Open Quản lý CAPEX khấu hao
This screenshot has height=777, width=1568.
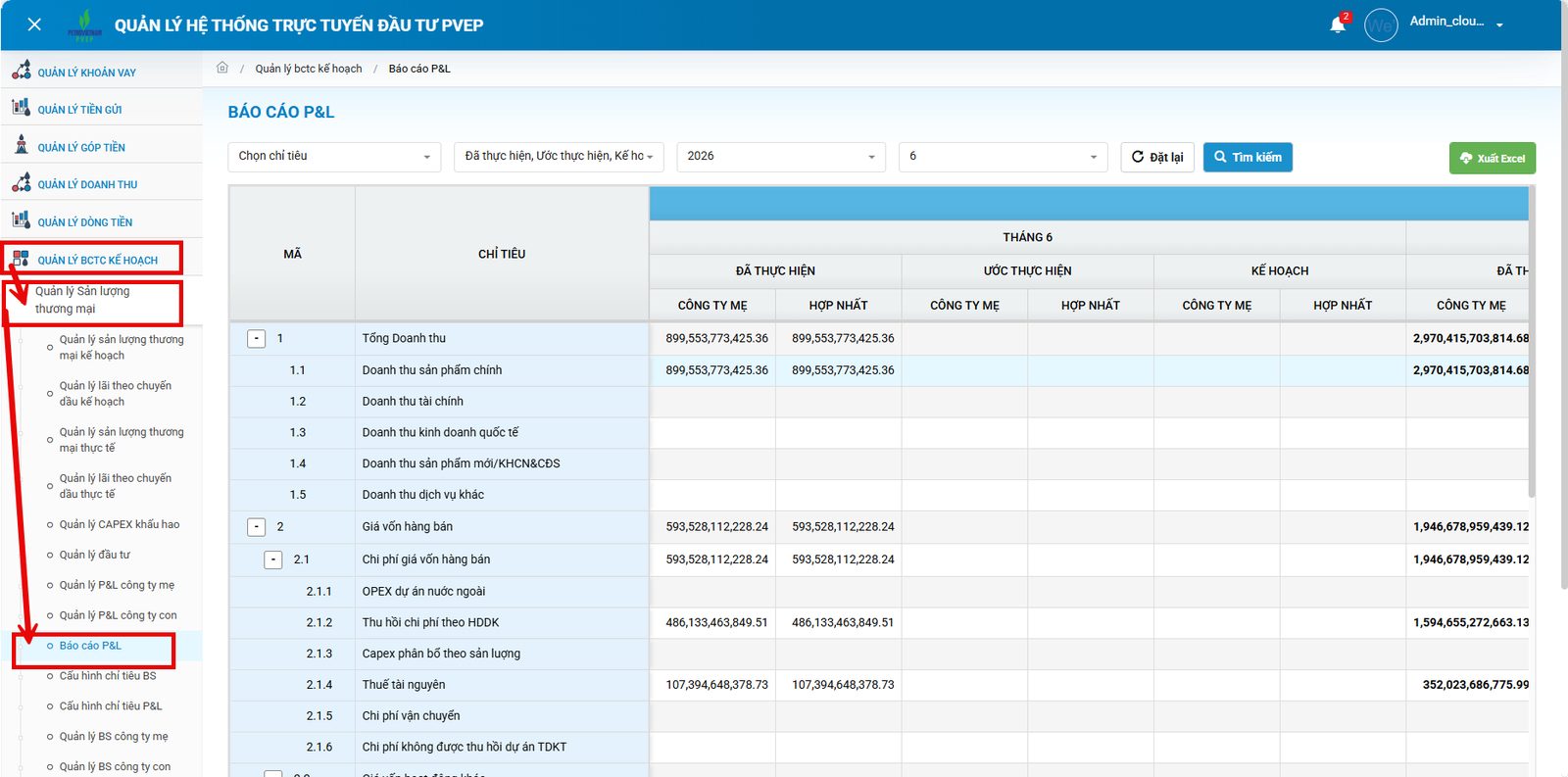pos(120,524)
